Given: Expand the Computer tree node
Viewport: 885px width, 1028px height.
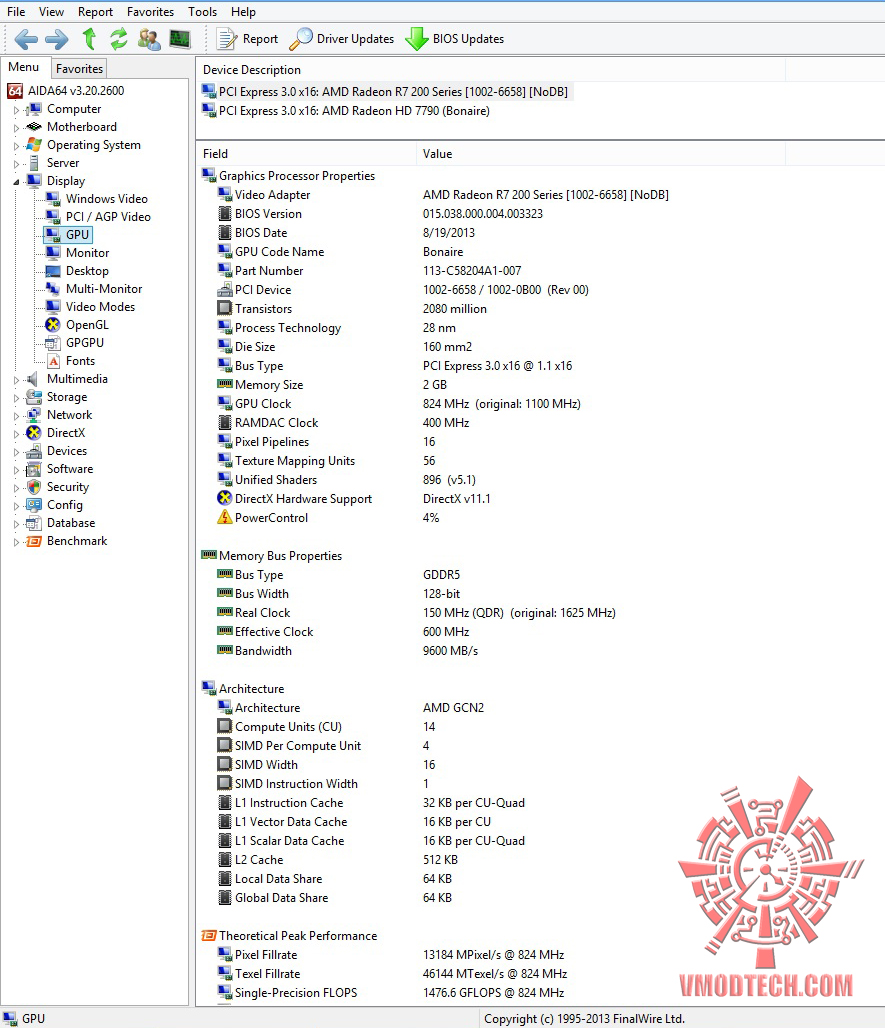Looking at the screenshot, I should 16,110.
